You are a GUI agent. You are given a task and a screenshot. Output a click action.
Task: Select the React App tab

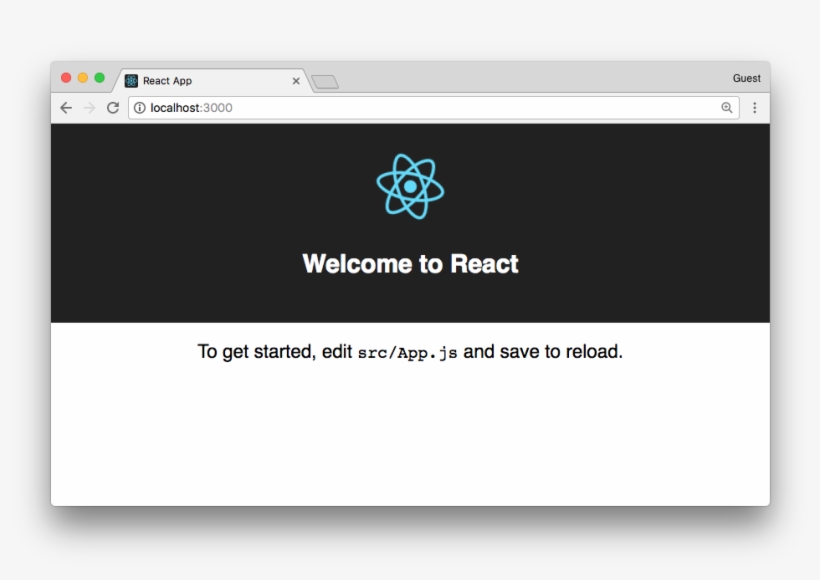coord(200,81)
